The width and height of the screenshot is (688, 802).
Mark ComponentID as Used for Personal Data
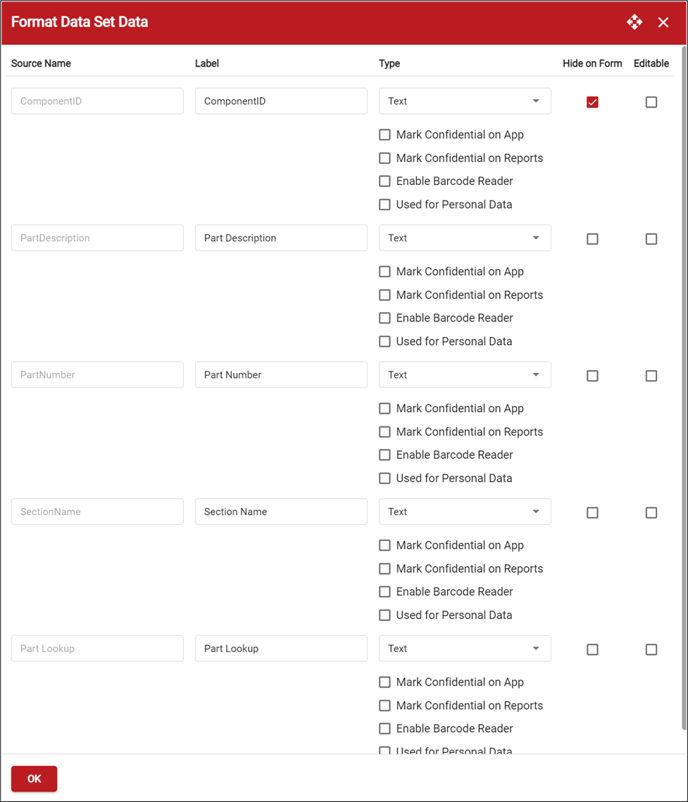pos(385,205)
